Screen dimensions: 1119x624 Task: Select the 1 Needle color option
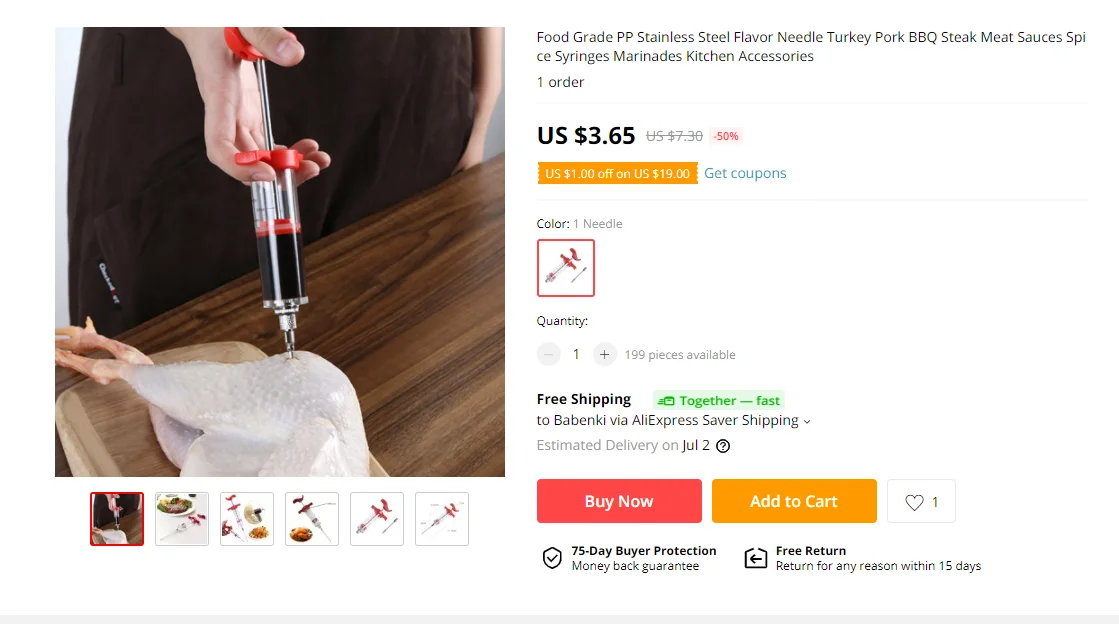point(566,268)
